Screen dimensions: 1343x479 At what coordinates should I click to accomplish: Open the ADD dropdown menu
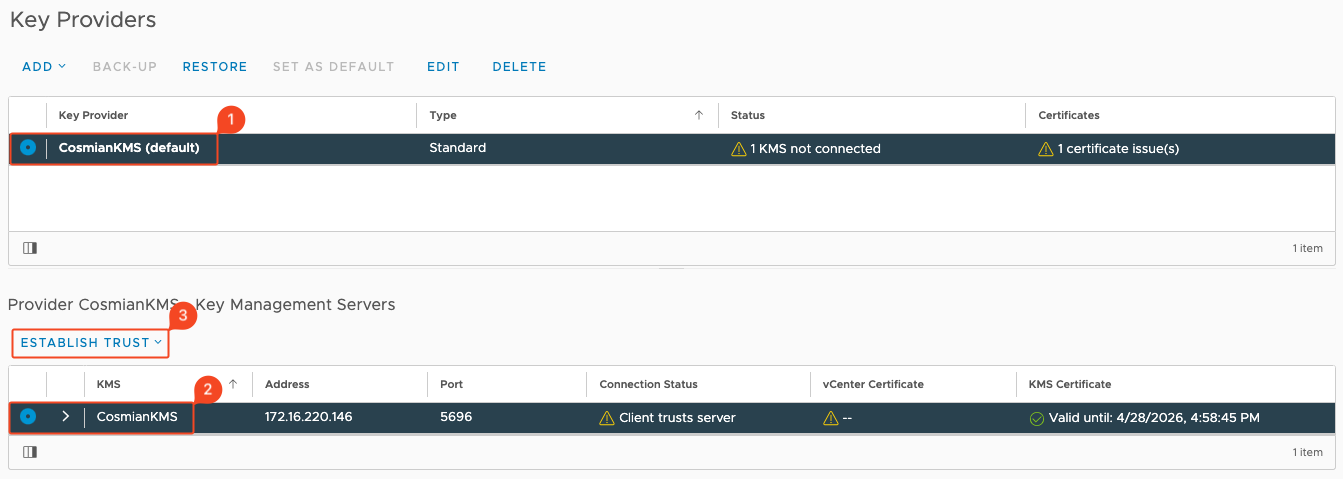(44, 67)
